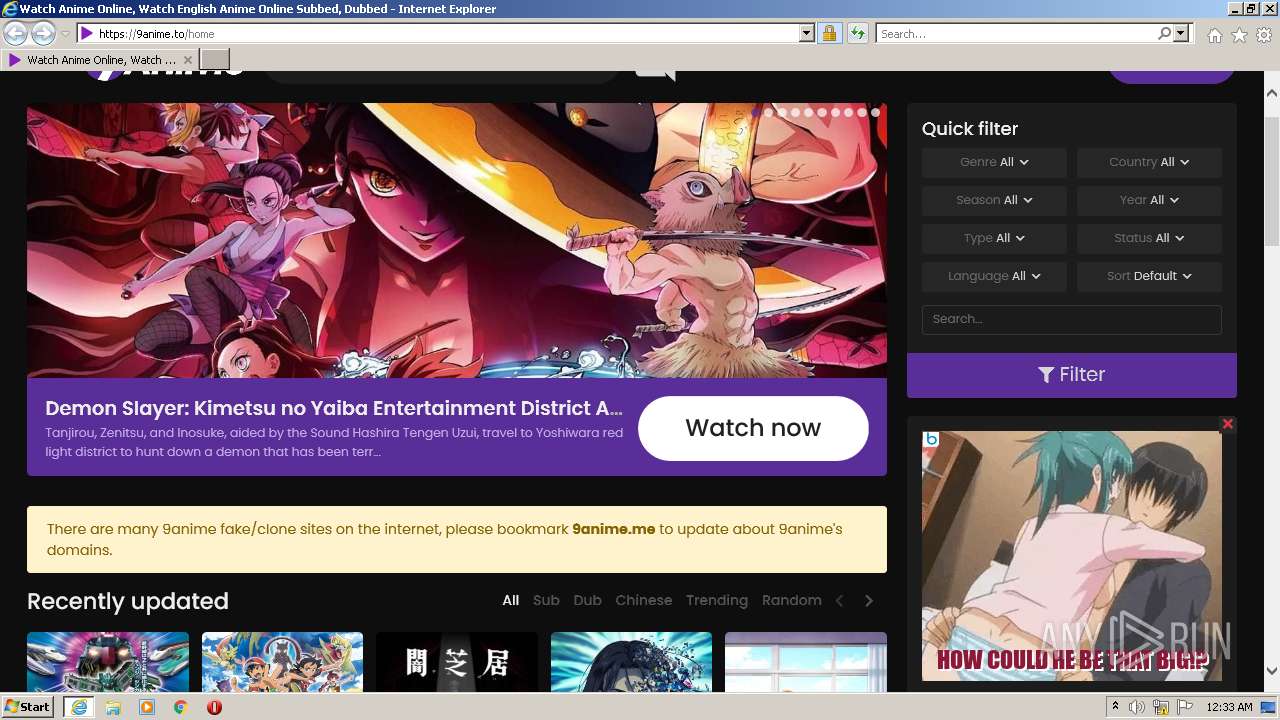Click the IE Search box
Viewport: 1280px width, 720px height.
coord(1016,33)
